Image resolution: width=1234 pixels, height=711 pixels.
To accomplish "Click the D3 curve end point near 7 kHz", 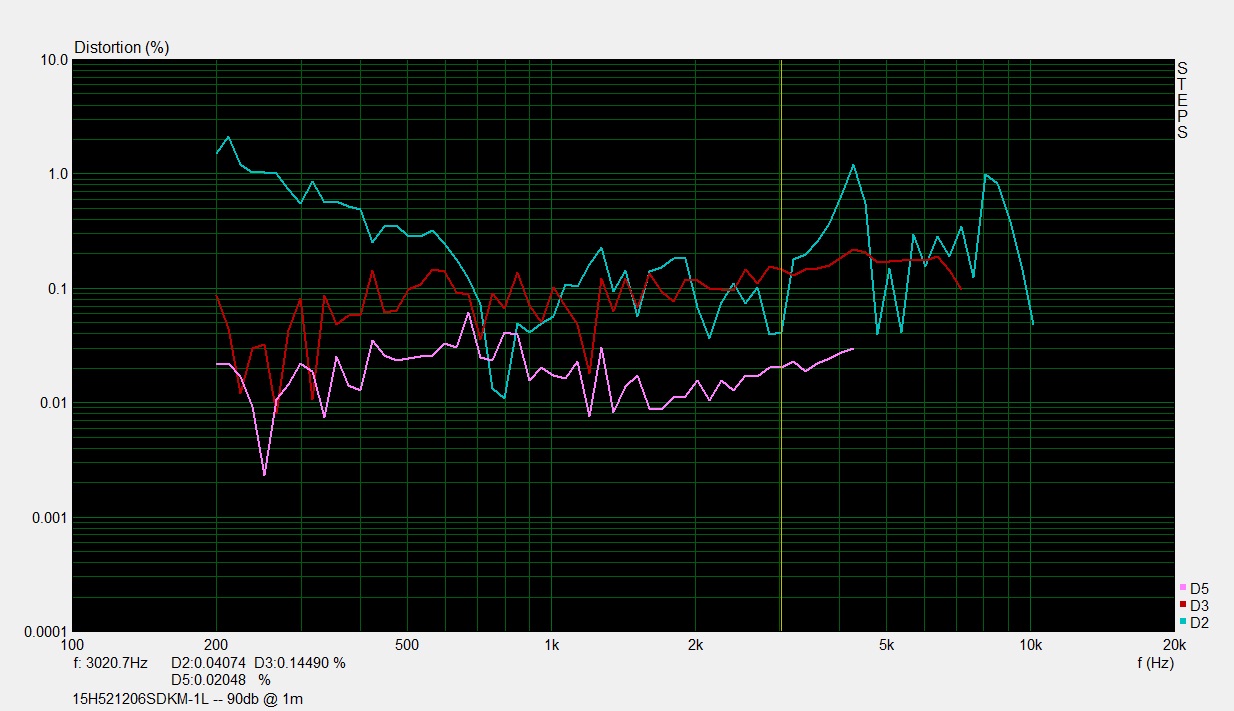I will click(x=961, y=288).
